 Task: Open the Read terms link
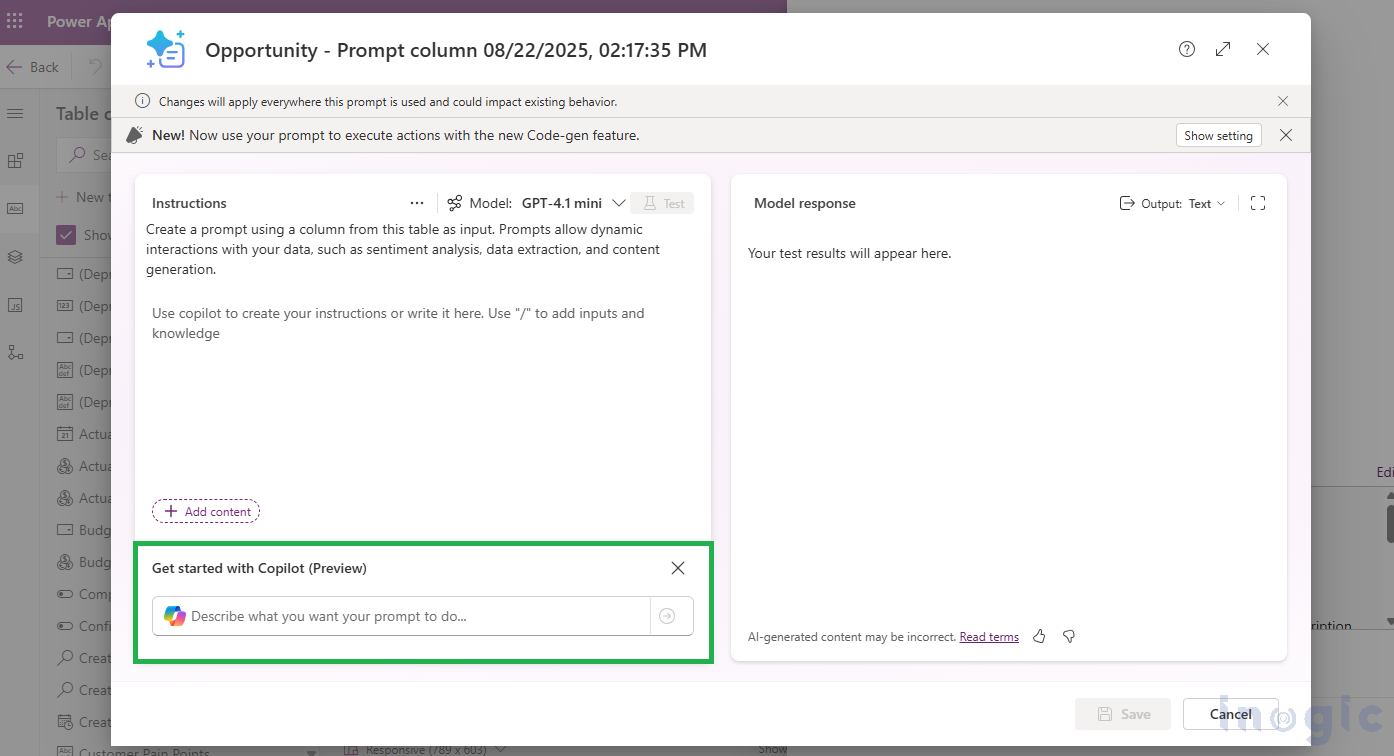pyautogui.click(x=989, y=637)
